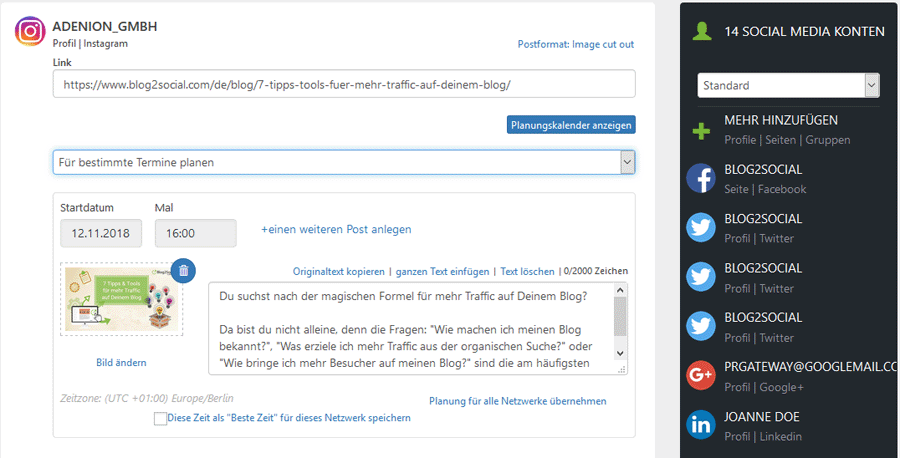
Task: Click the 0/2000 Zeichen counter
Action: point(596,271)
